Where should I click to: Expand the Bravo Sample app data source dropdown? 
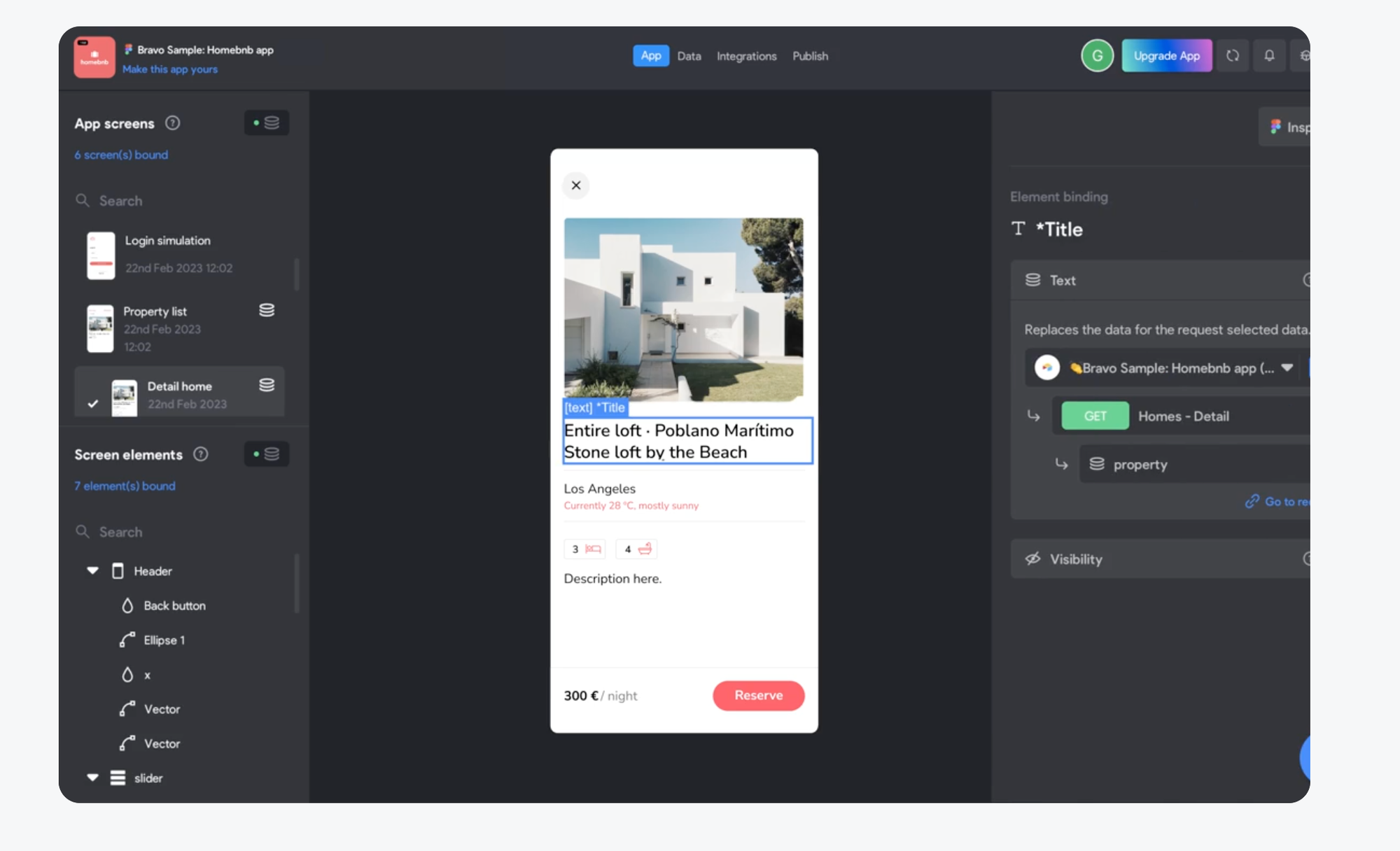pyautogui.click(x=1288, y=367)
